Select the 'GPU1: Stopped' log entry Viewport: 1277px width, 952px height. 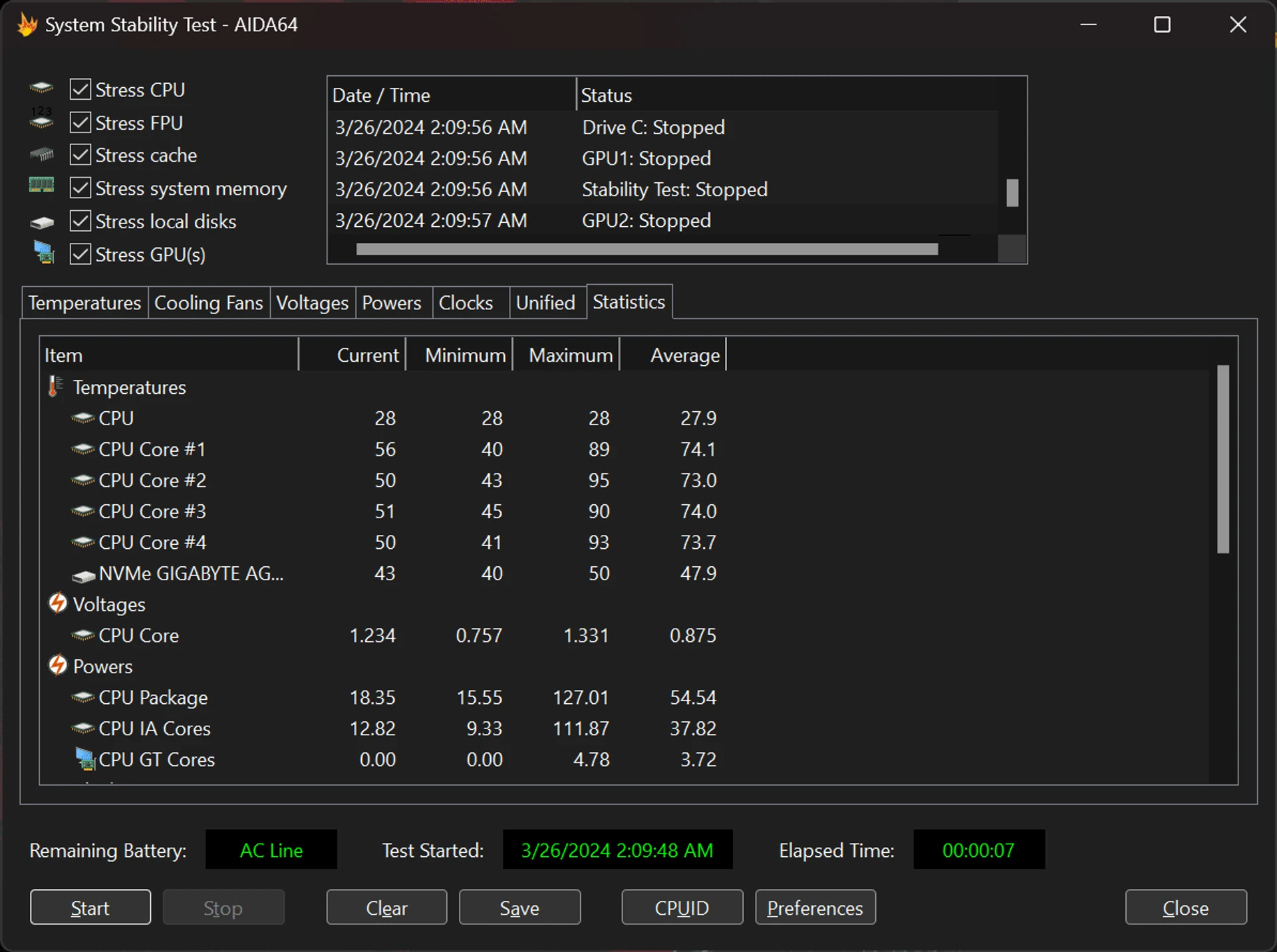(663, 158)
